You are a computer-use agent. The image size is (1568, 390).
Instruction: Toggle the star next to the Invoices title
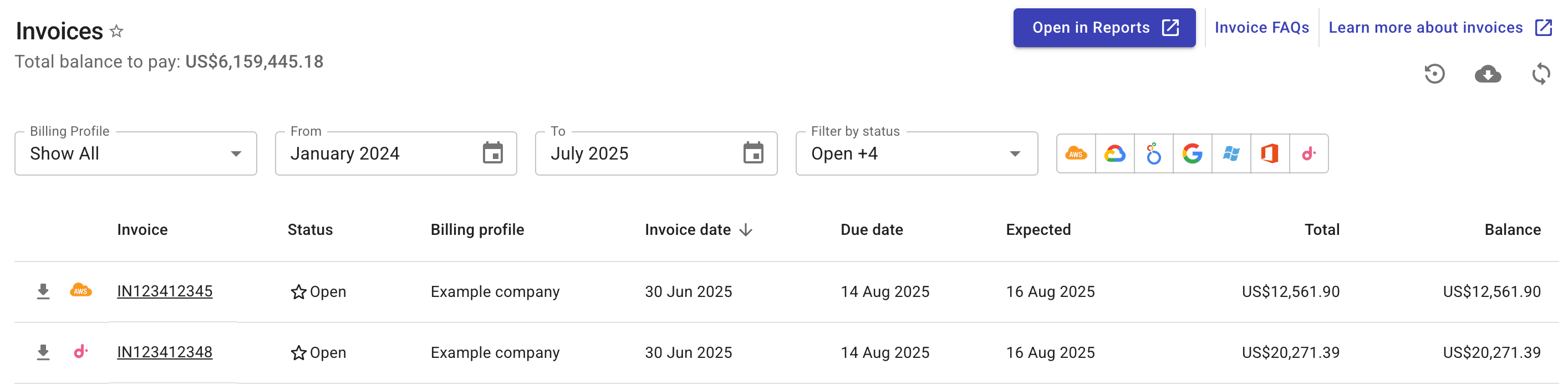click(x=116, y=31)
